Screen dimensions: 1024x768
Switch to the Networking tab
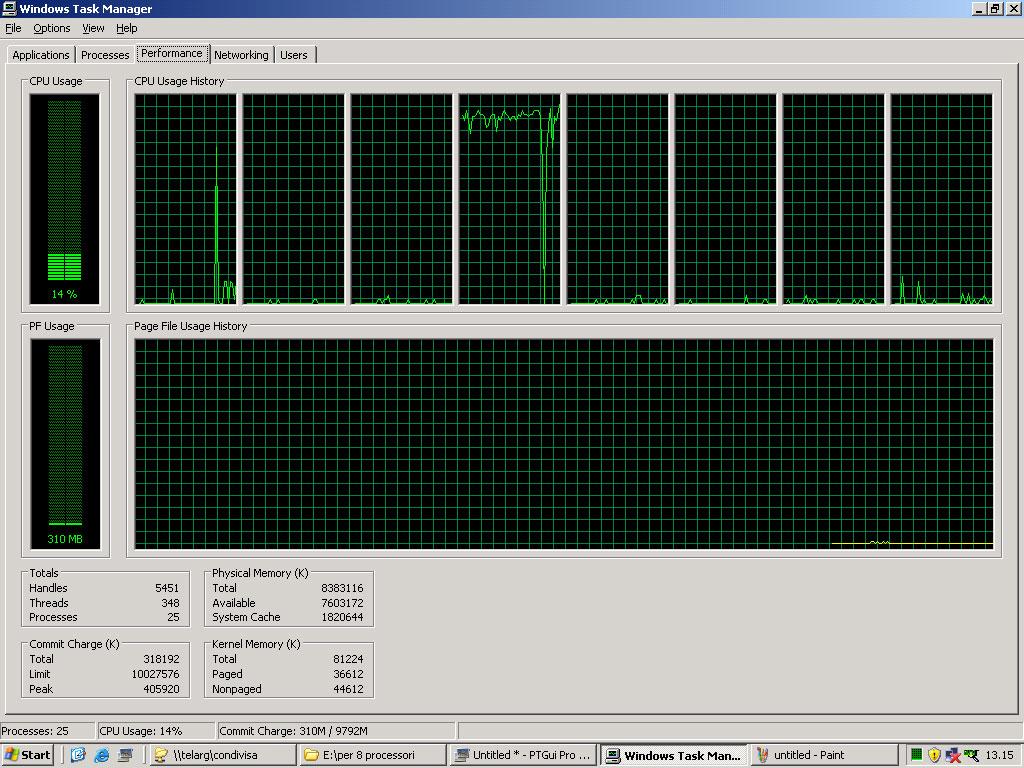[241, 55]
